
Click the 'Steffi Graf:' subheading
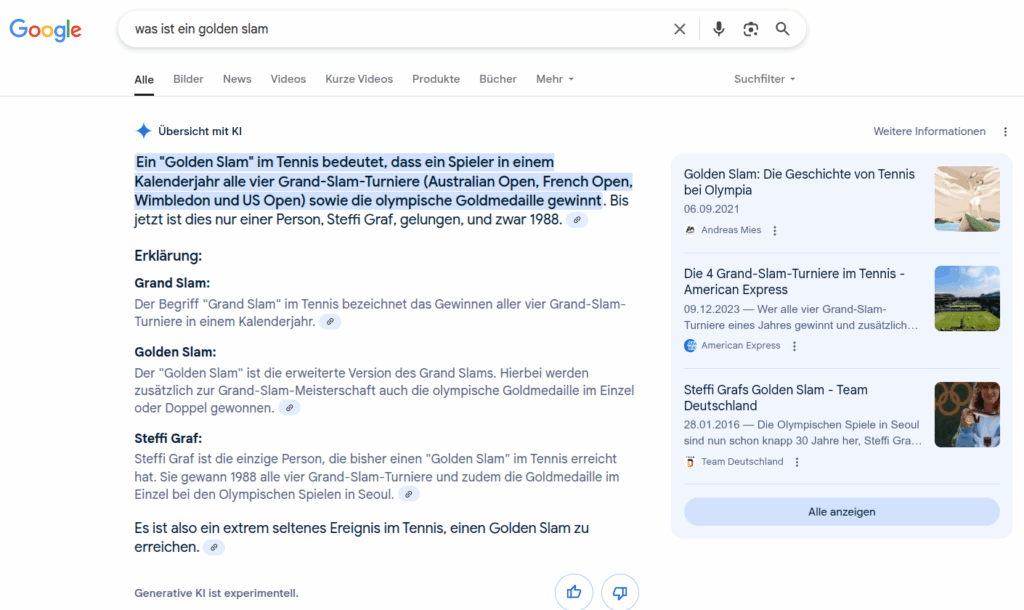168,438
